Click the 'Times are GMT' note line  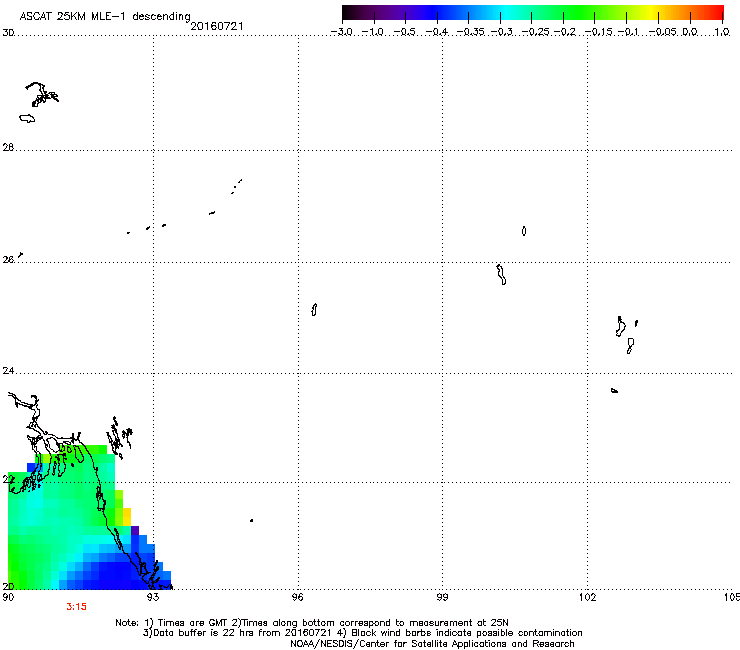tap(311, 623)
